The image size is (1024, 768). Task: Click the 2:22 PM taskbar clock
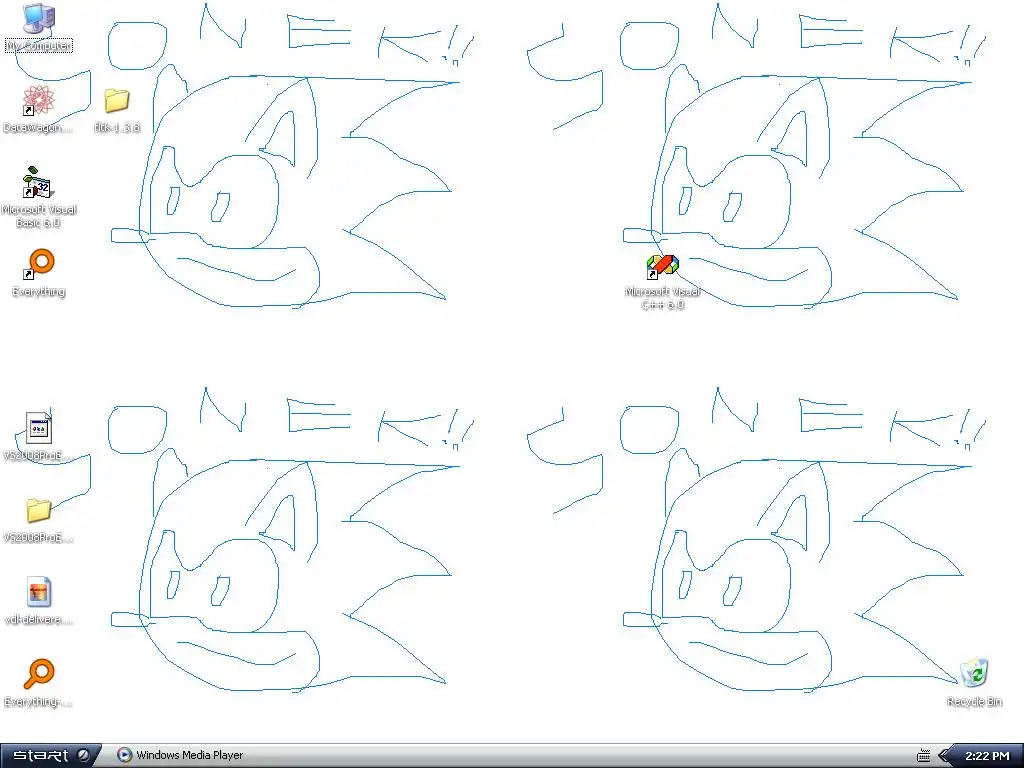click(x=987, y=756)
